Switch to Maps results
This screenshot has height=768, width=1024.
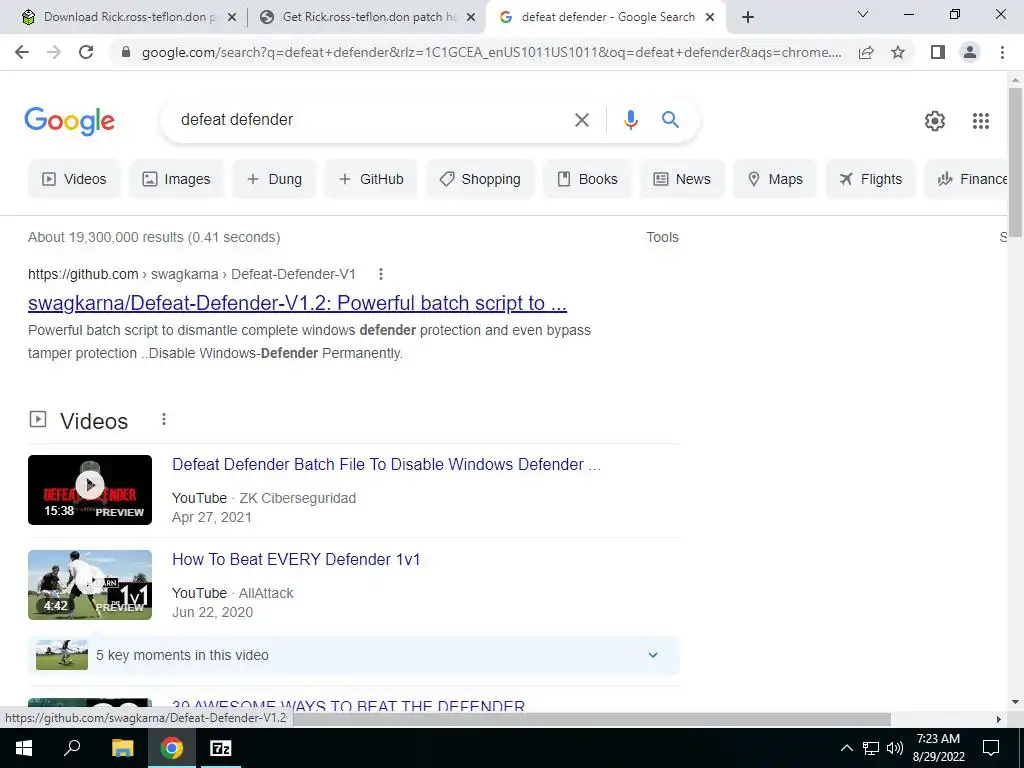pyautogui.click(x=775, y=179)
